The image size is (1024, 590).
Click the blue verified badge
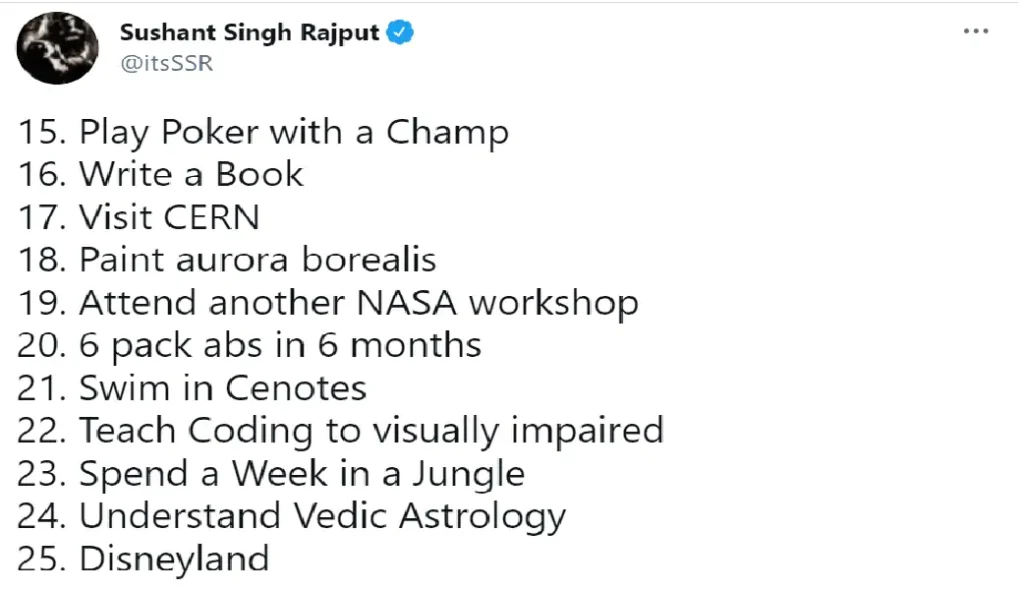401,32
